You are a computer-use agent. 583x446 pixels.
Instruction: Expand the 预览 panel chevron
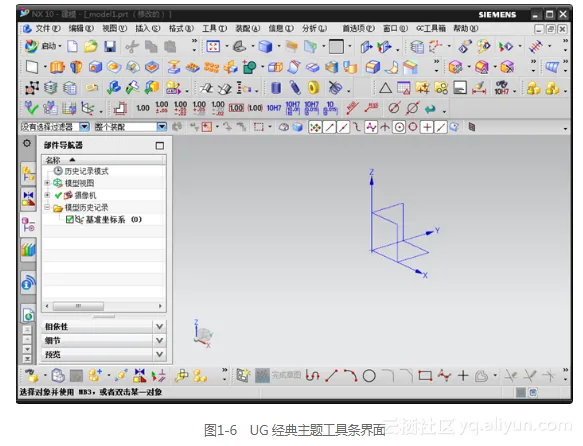(x=160, y=355)
